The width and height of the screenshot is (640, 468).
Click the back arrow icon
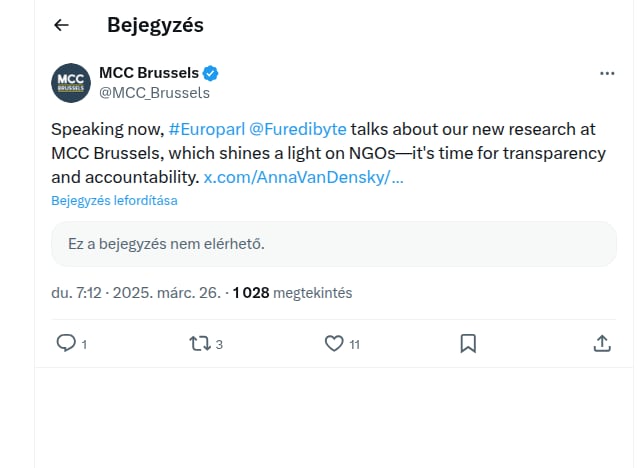tap(62, 25)
